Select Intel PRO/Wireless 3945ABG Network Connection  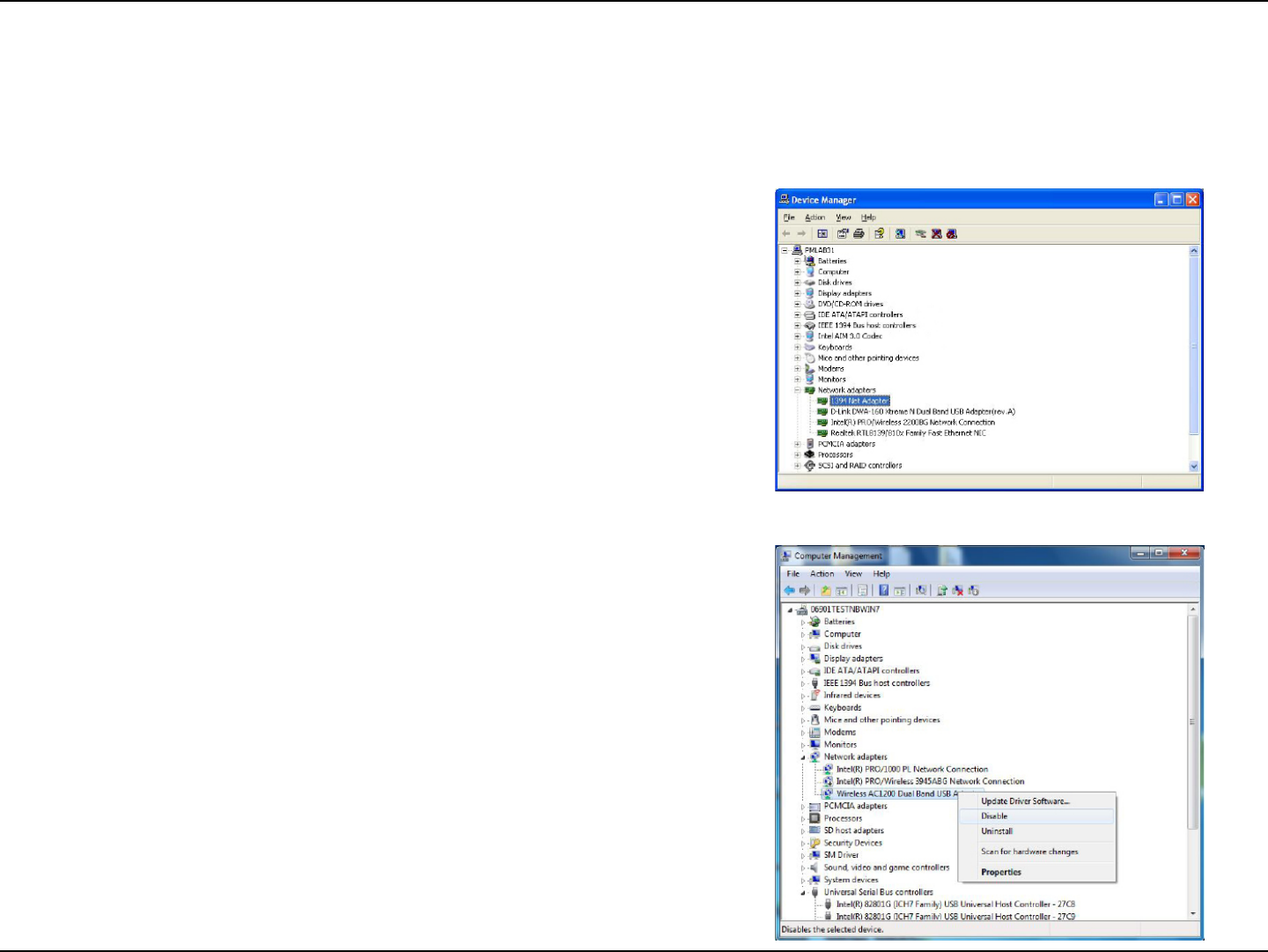coord(931,782)
